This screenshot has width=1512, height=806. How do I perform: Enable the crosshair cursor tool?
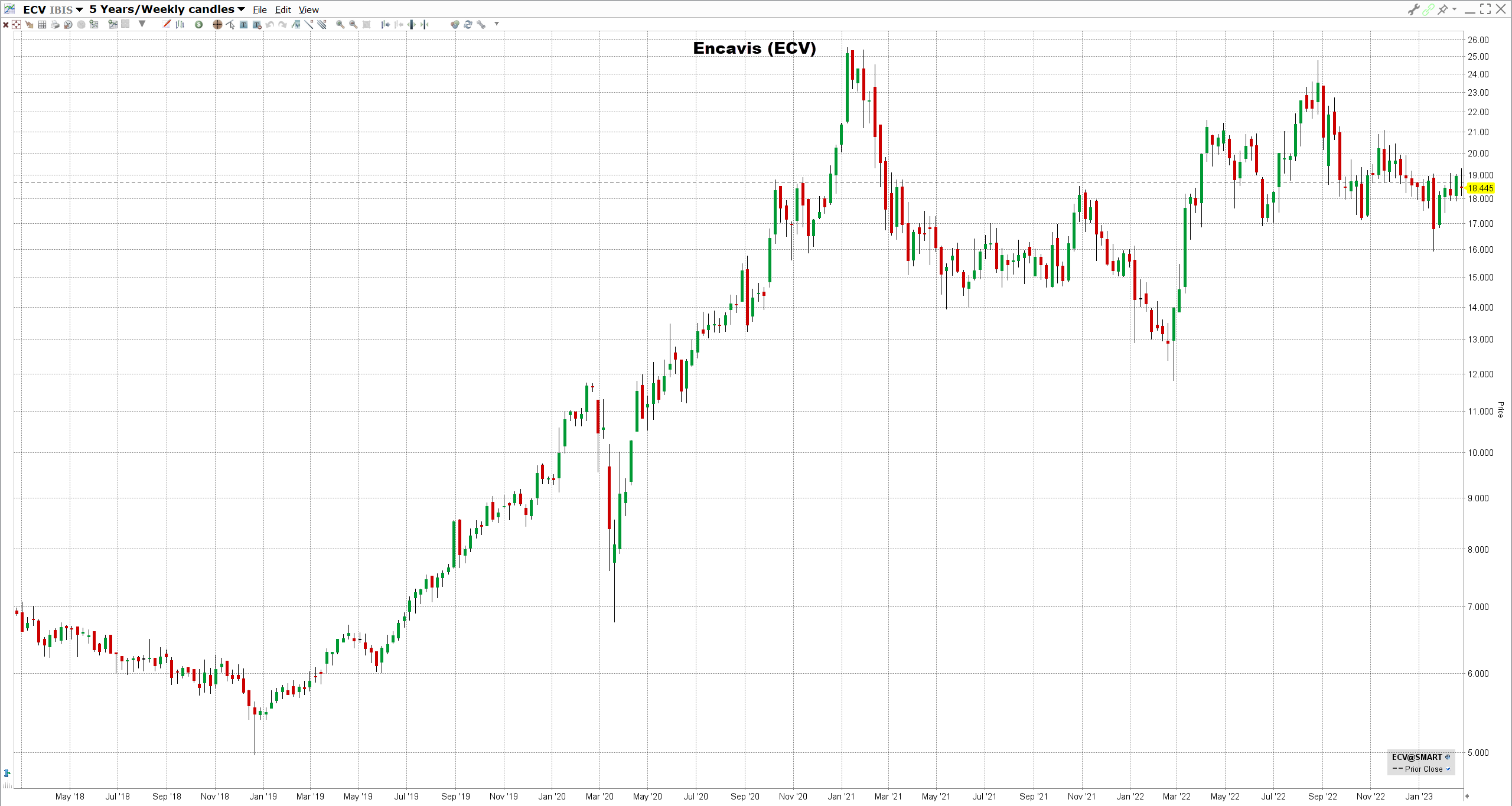217,24
